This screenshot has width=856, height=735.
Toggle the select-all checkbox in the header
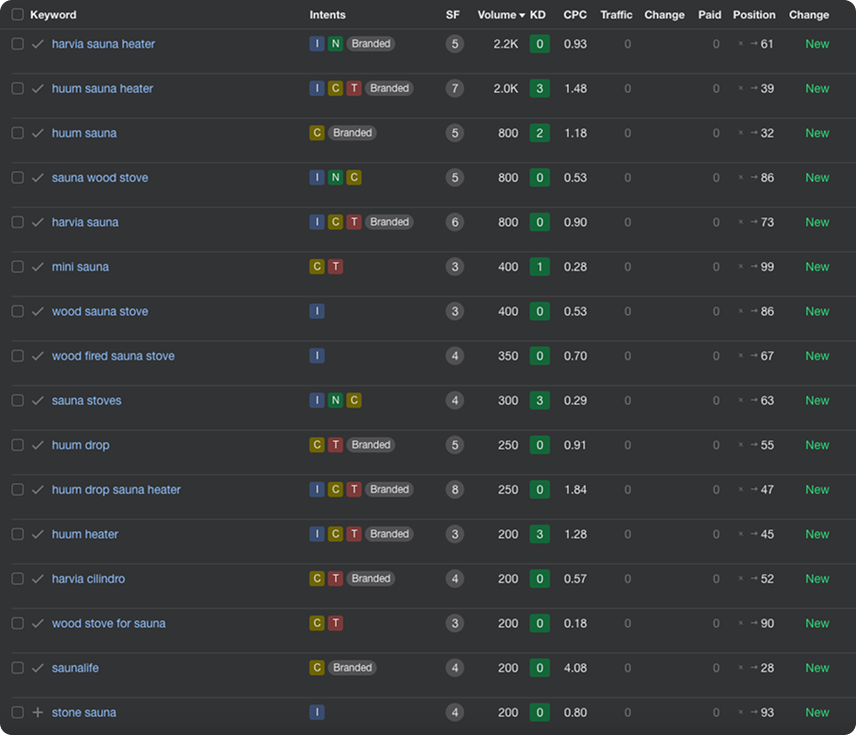pyautogui.click(x=17, y=15)
